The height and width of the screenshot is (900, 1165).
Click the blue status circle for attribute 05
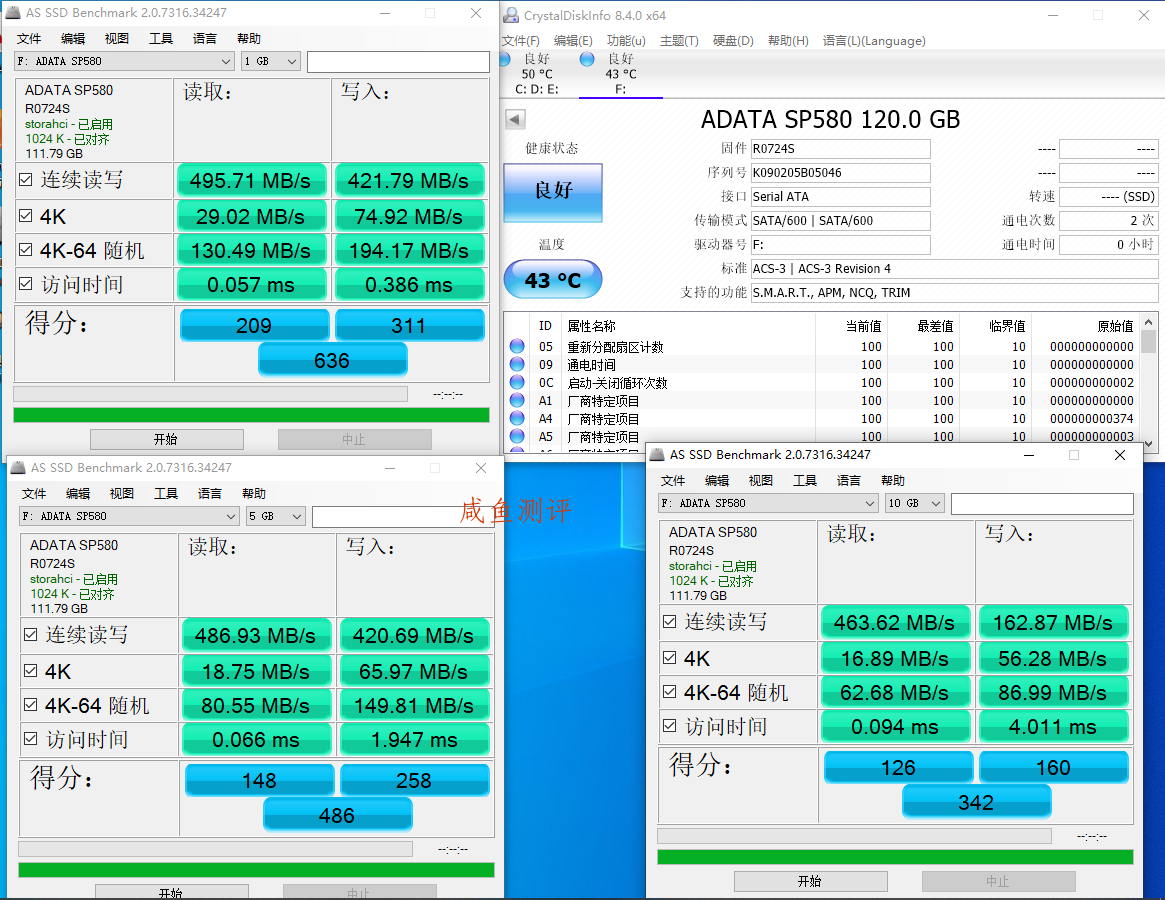517,346
